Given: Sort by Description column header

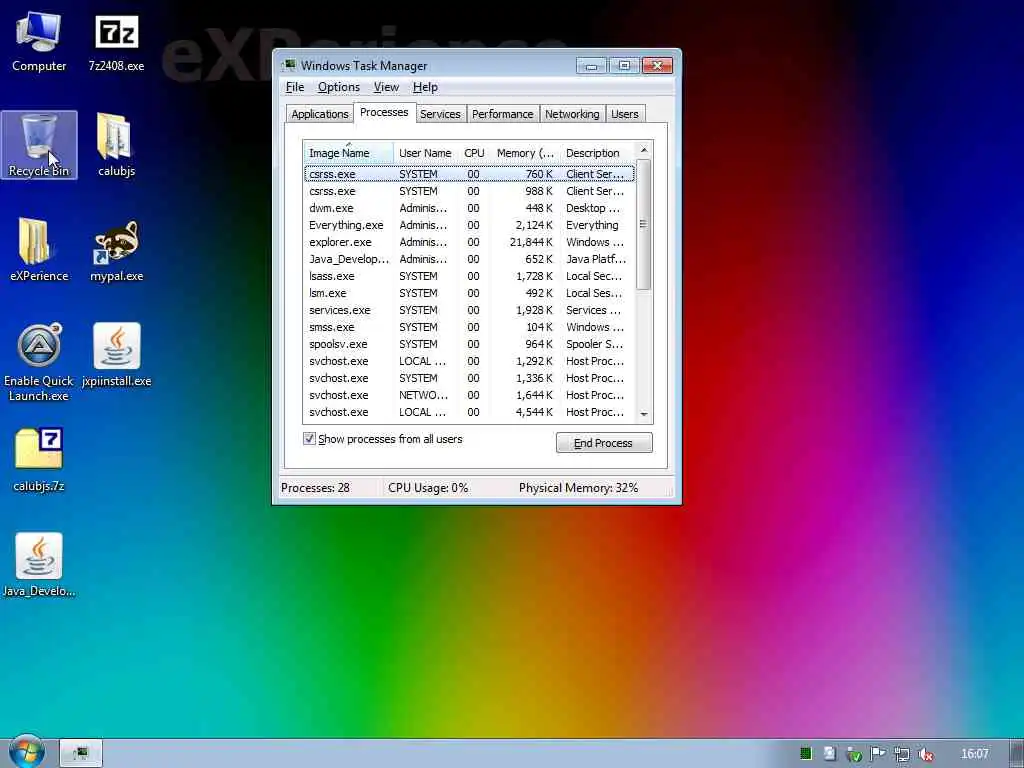Looking at the screenshot, I should (x=597, y=153).
